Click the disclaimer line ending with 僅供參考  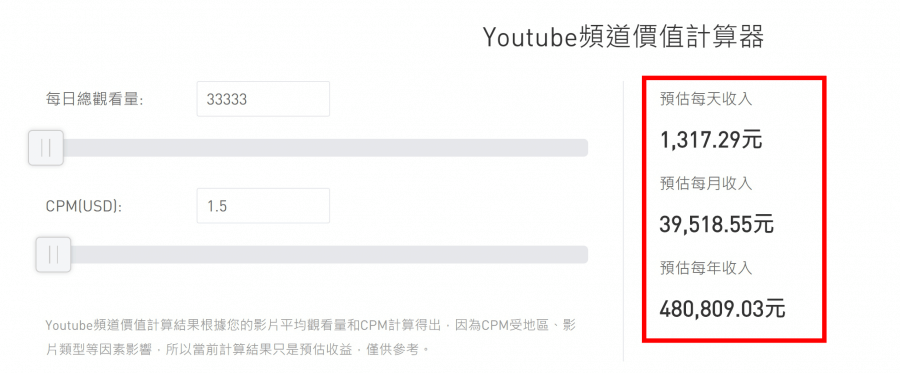pos(236,349)
